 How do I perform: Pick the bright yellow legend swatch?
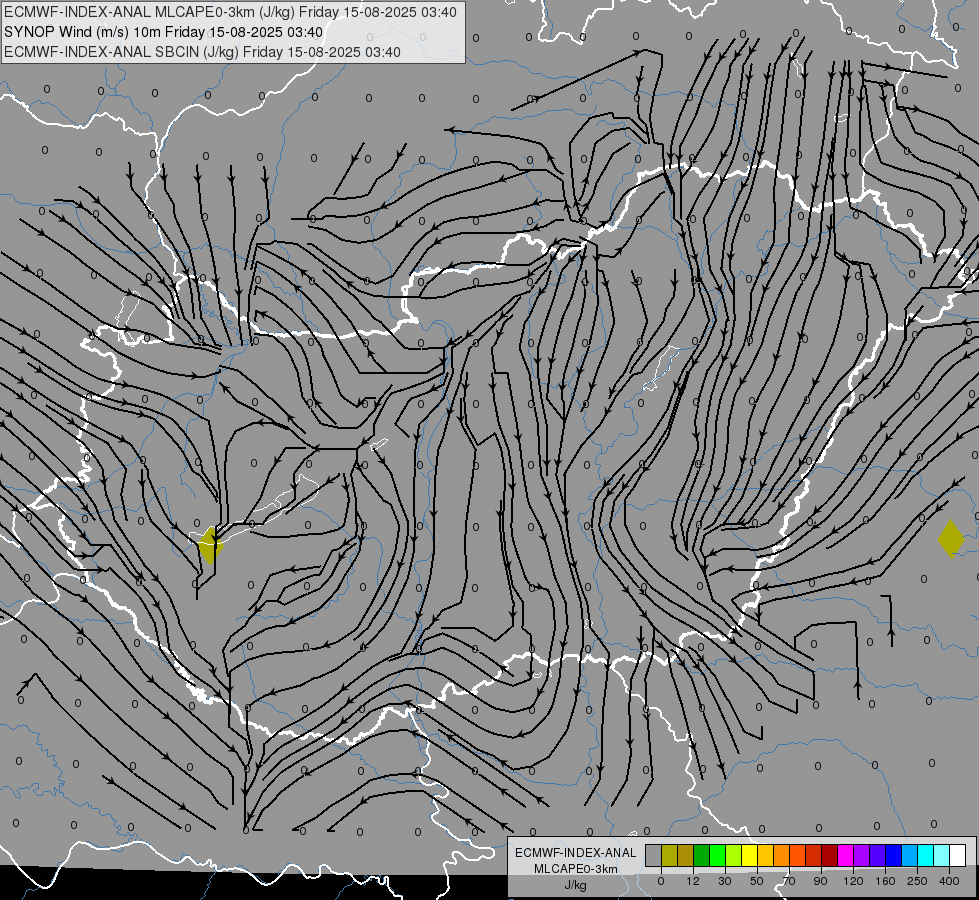pos(749,855)
